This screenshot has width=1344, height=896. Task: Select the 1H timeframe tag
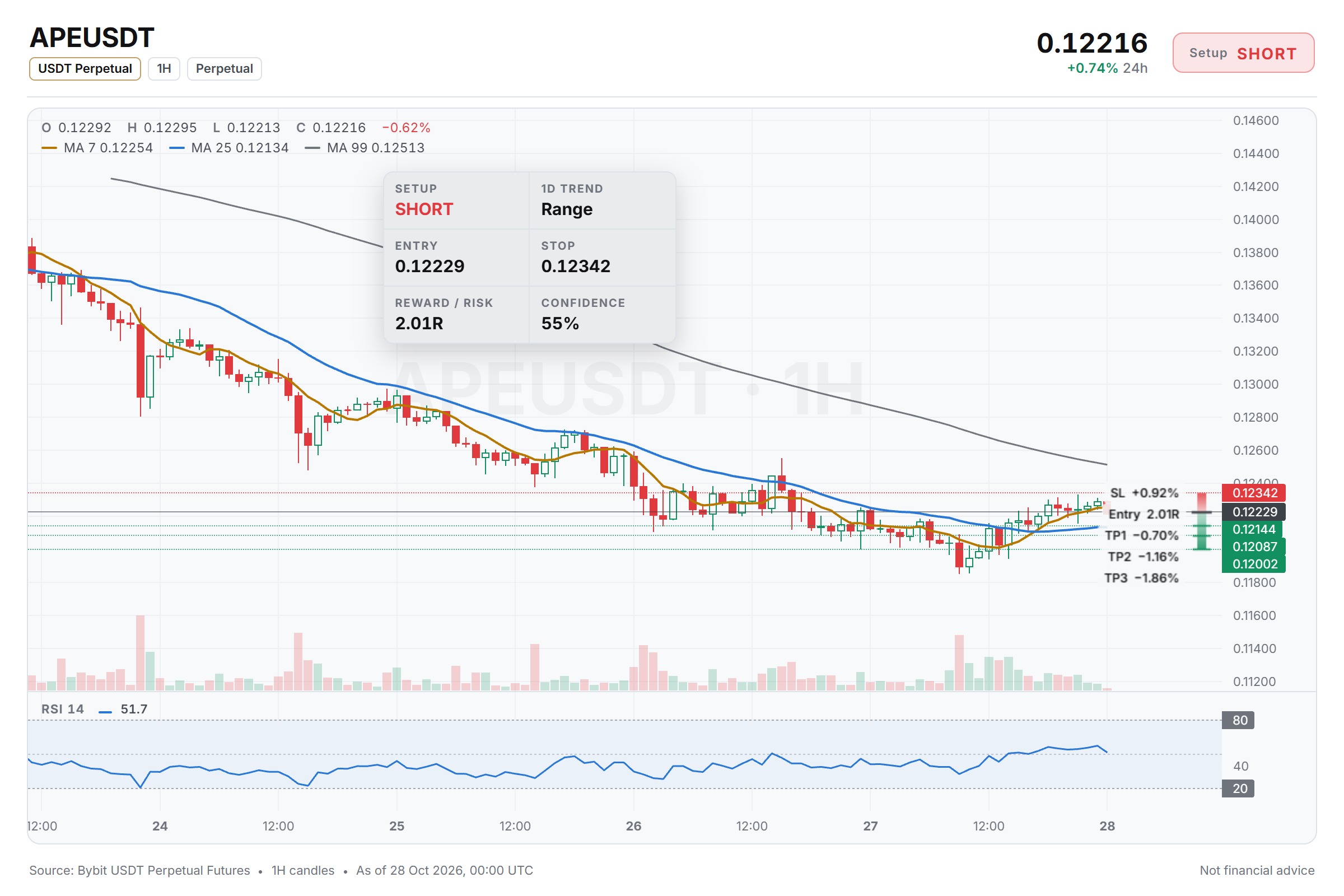pos(164,68)
